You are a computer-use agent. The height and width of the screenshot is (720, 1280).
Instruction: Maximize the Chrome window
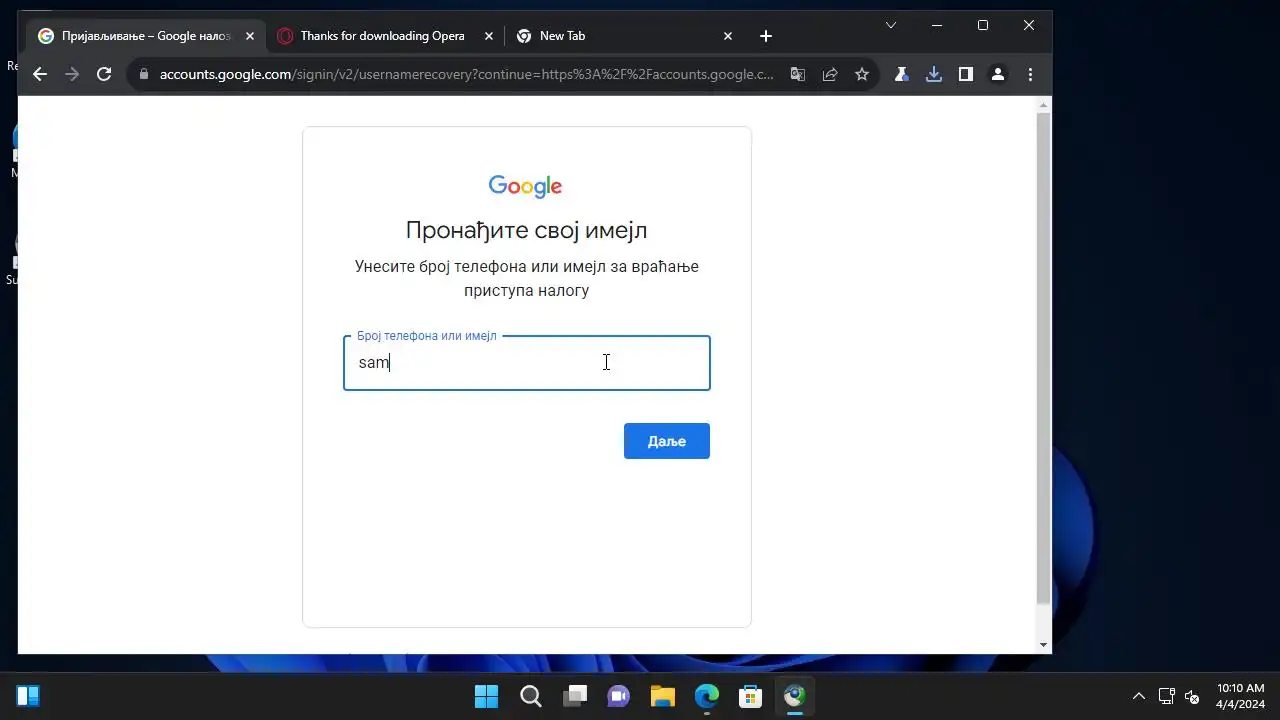point(983,25)
